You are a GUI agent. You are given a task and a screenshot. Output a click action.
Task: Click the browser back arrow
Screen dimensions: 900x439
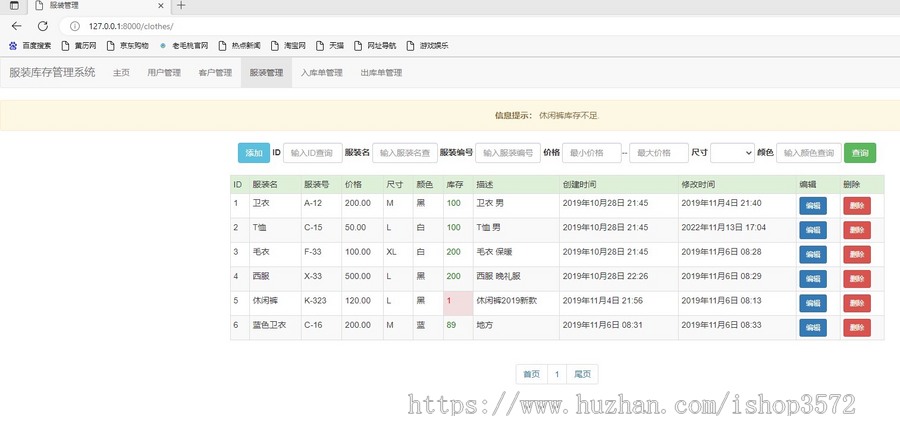16,26
